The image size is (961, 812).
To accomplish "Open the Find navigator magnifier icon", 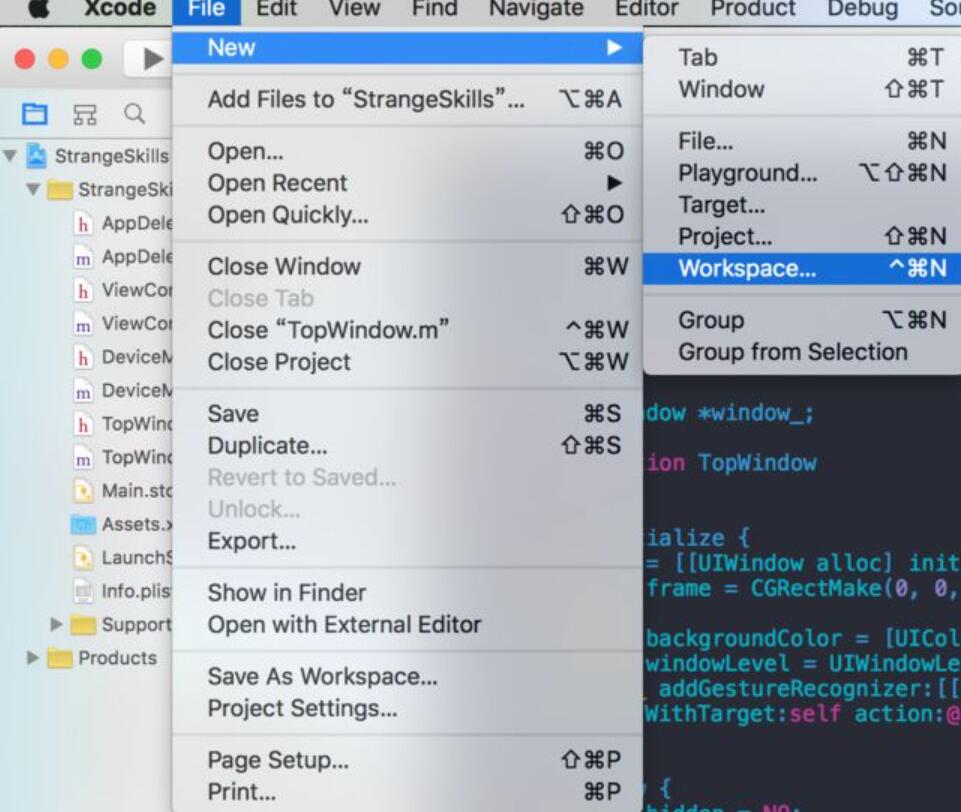I will pos(134,114).
